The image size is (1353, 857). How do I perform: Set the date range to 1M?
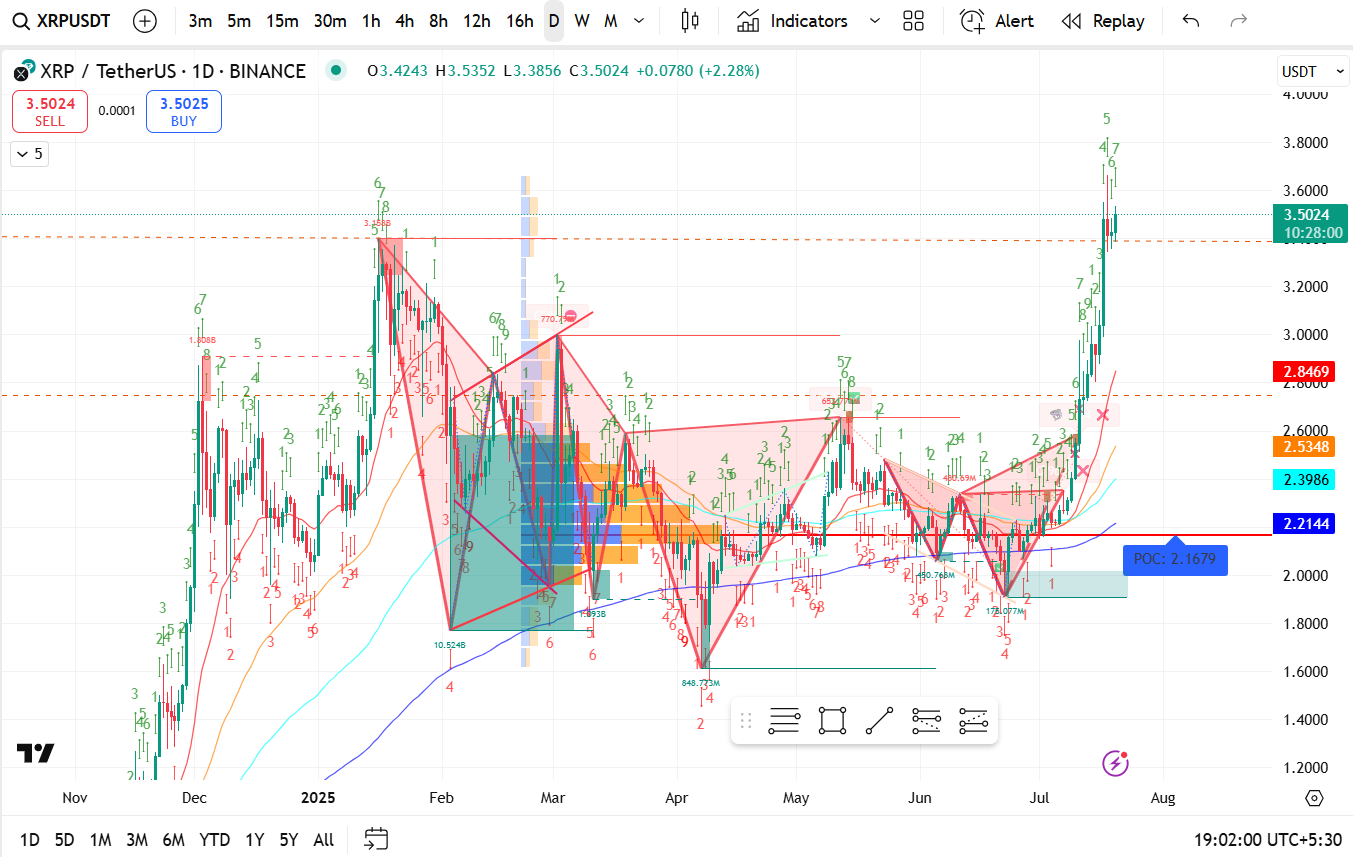[100, 840]
